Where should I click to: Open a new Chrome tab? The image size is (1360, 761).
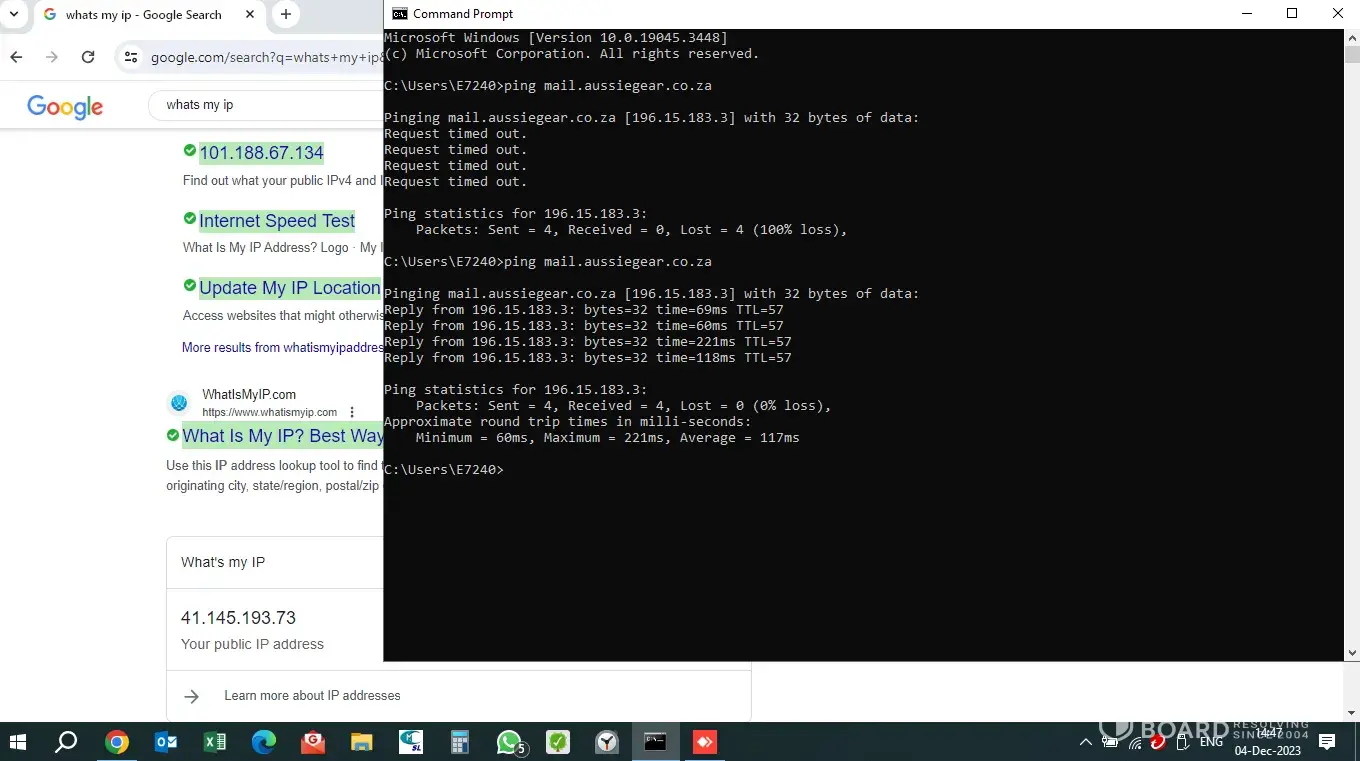286,14
